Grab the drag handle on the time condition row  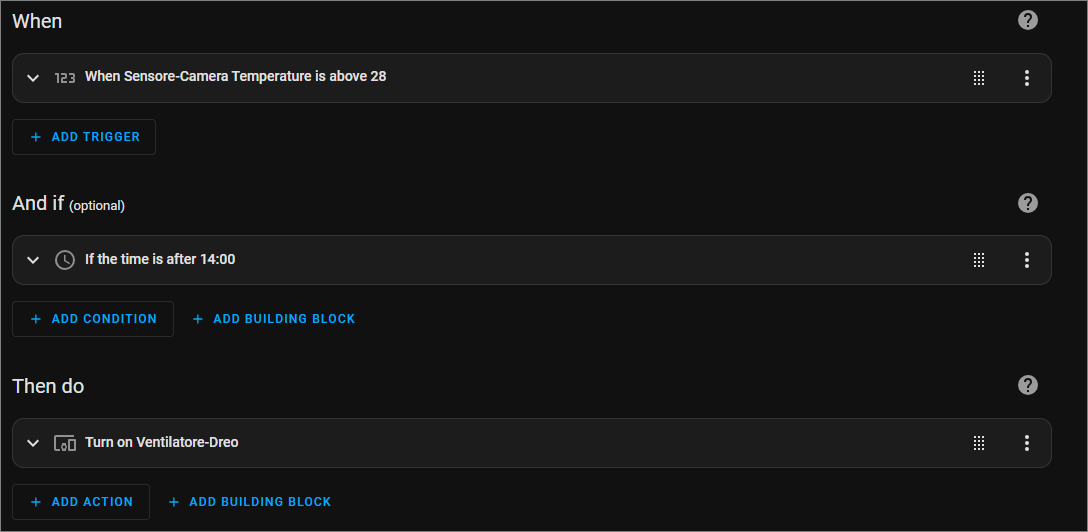(979, 260)
